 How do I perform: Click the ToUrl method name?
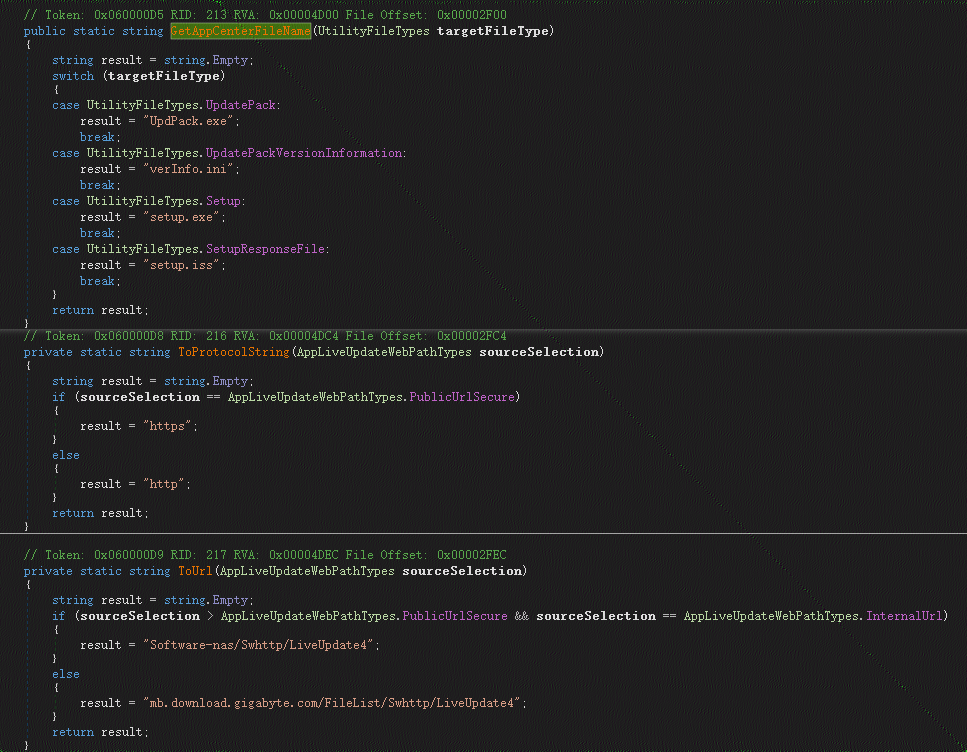pos(195,571)
